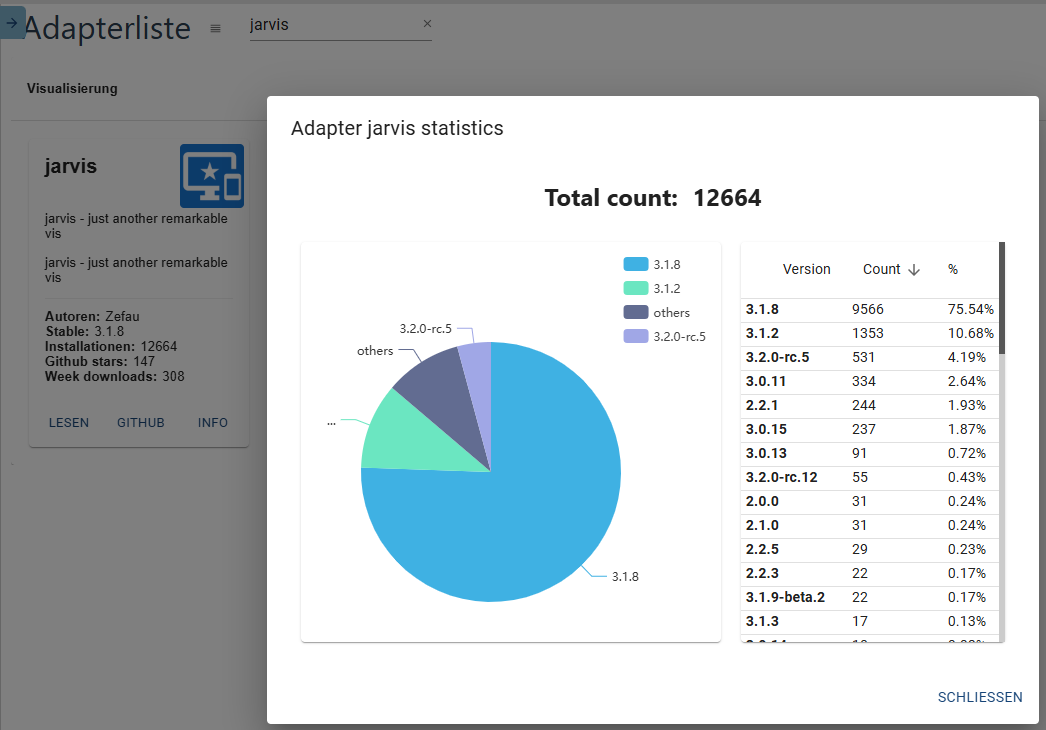This screenshot has height=730, width=1046.
Task: Open the LESEN link on jarvis card
Action: click(x=69, y=423)
